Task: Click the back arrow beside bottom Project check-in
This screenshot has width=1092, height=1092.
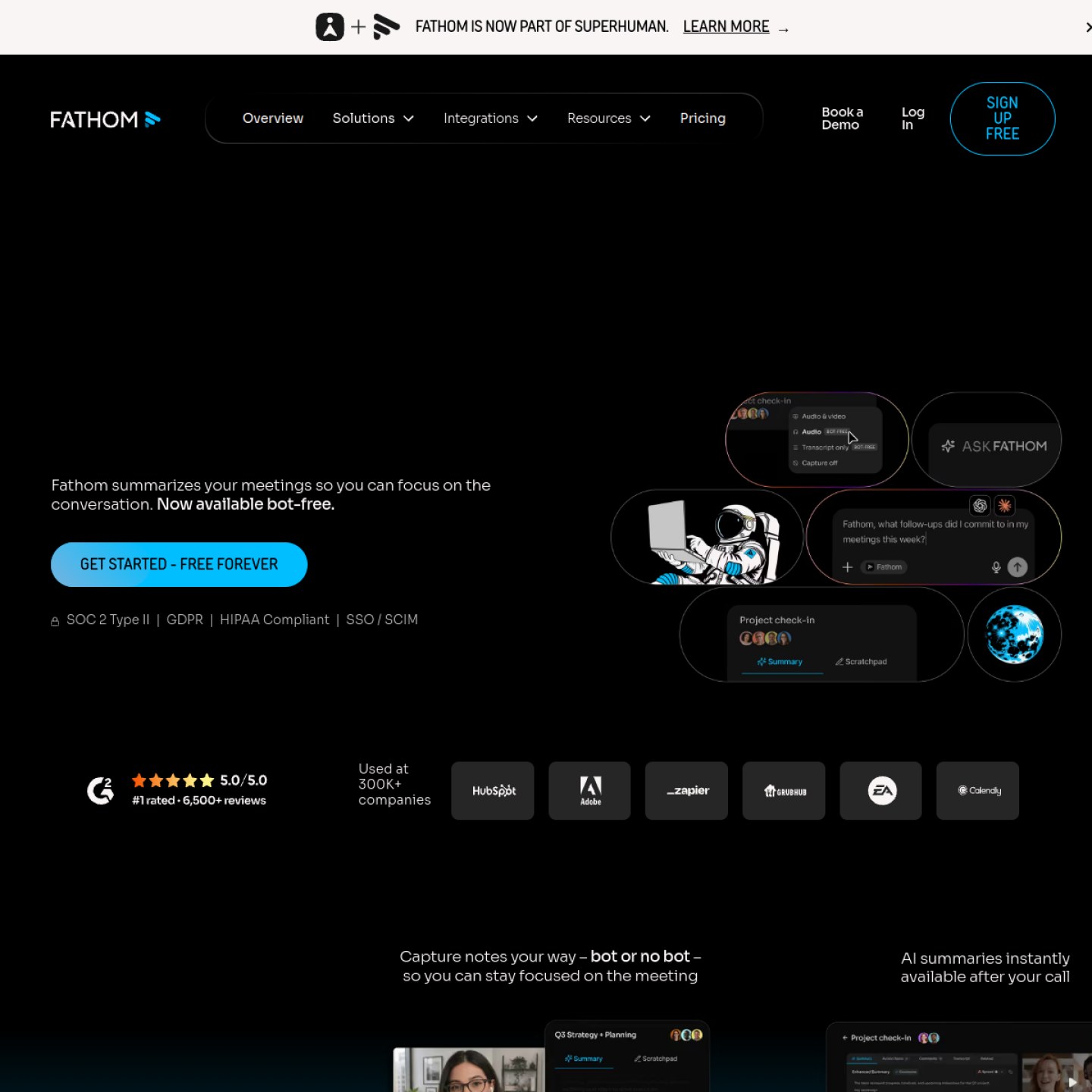Action: [845, 1038]
